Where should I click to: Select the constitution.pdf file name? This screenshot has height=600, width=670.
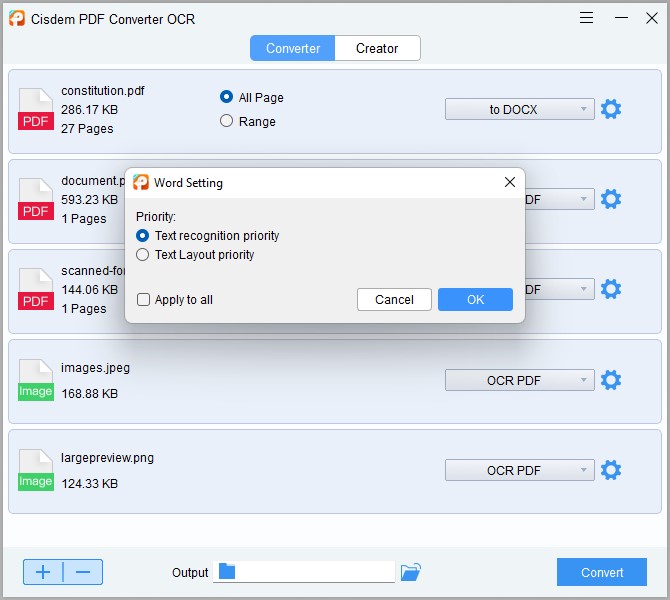click(103, 91)
